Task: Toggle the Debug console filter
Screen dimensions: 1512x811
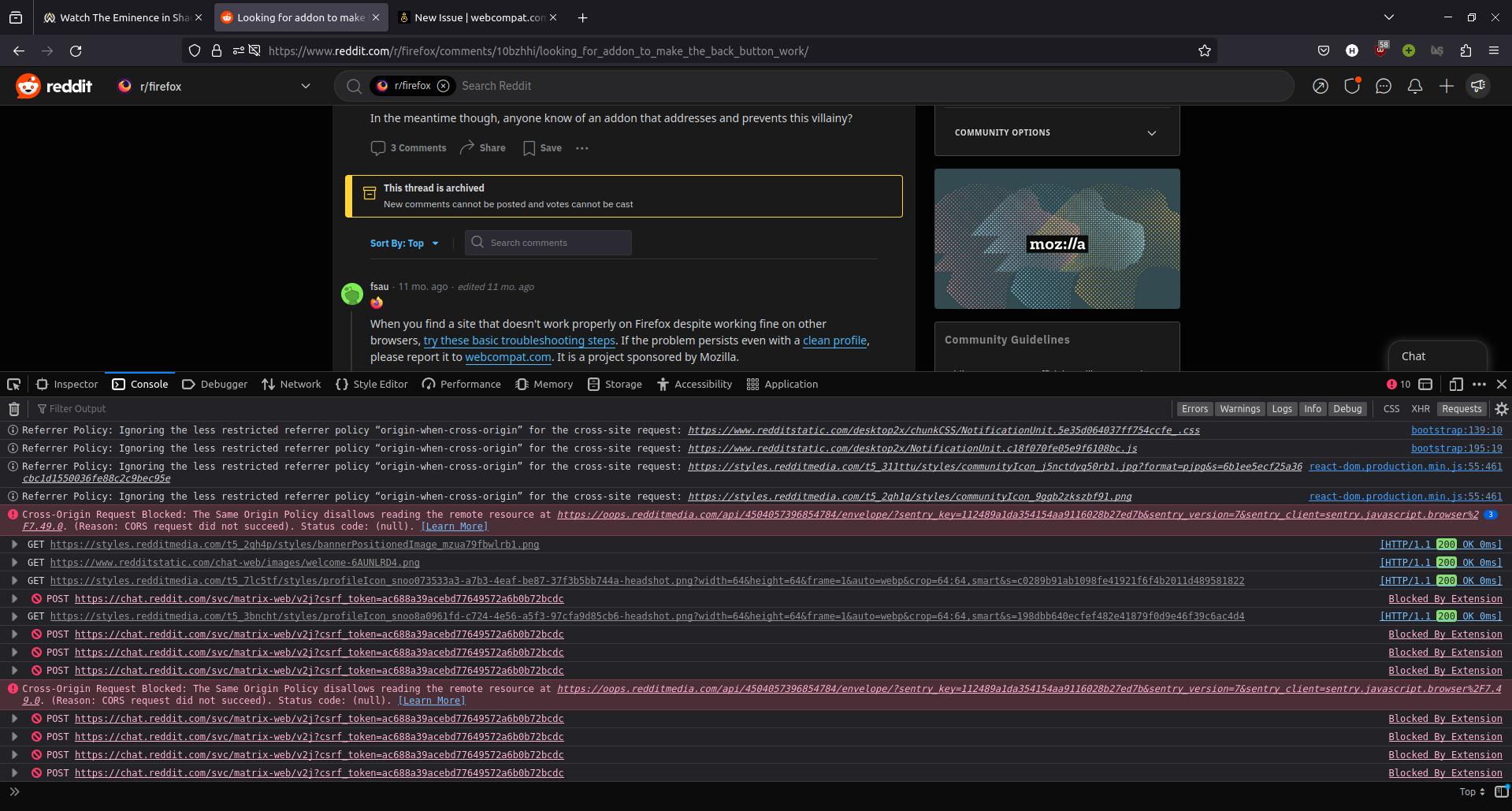Action: (x=1347, y=408)
